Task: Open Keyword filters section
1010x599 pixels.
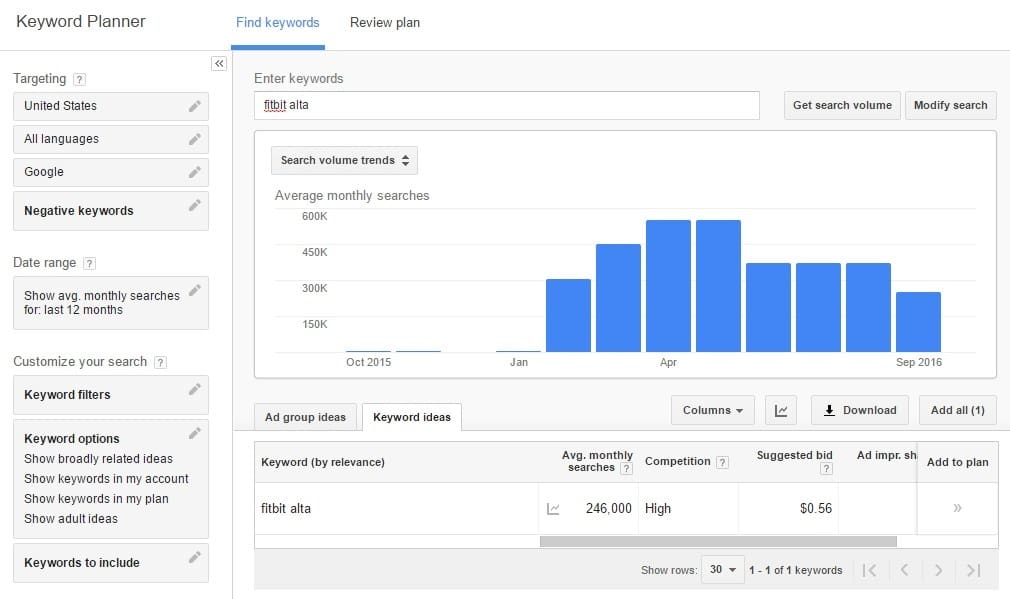Action: pos(111,395)
